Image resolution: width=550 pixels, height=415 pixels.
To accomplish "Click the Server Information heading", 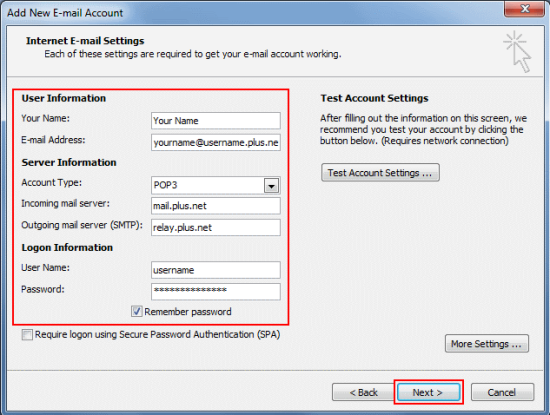I will coord(69,162).
